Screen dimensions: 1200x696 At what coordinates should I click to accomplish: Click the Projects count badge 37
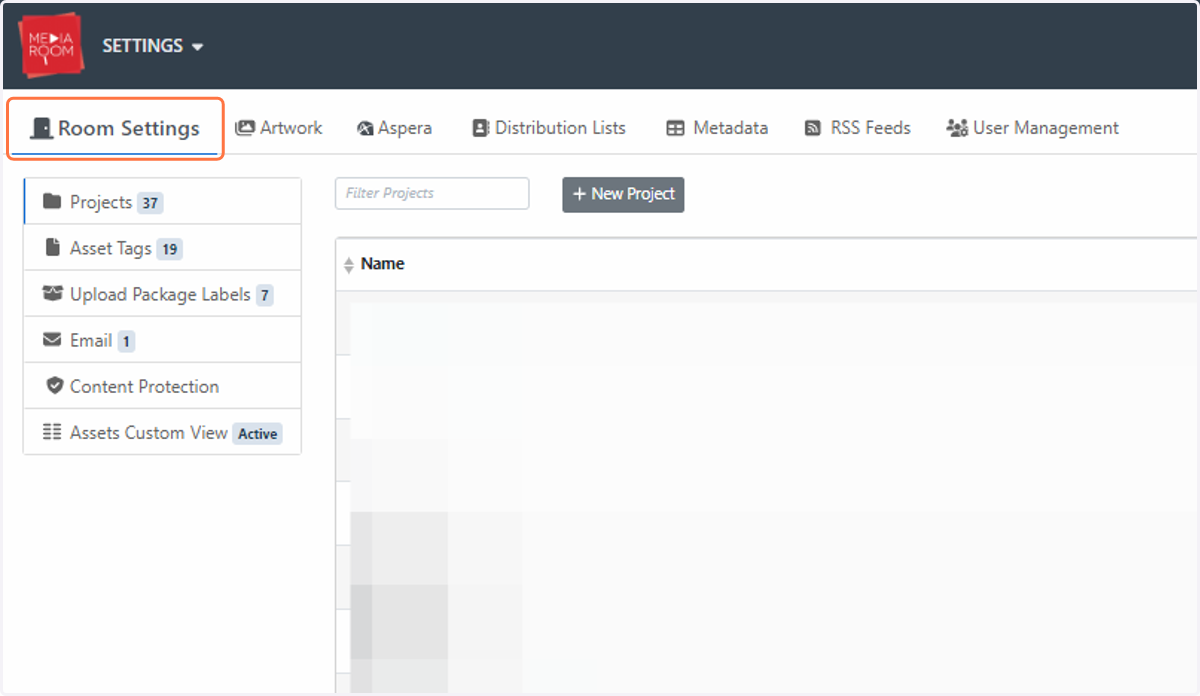[x=150, y=203]
